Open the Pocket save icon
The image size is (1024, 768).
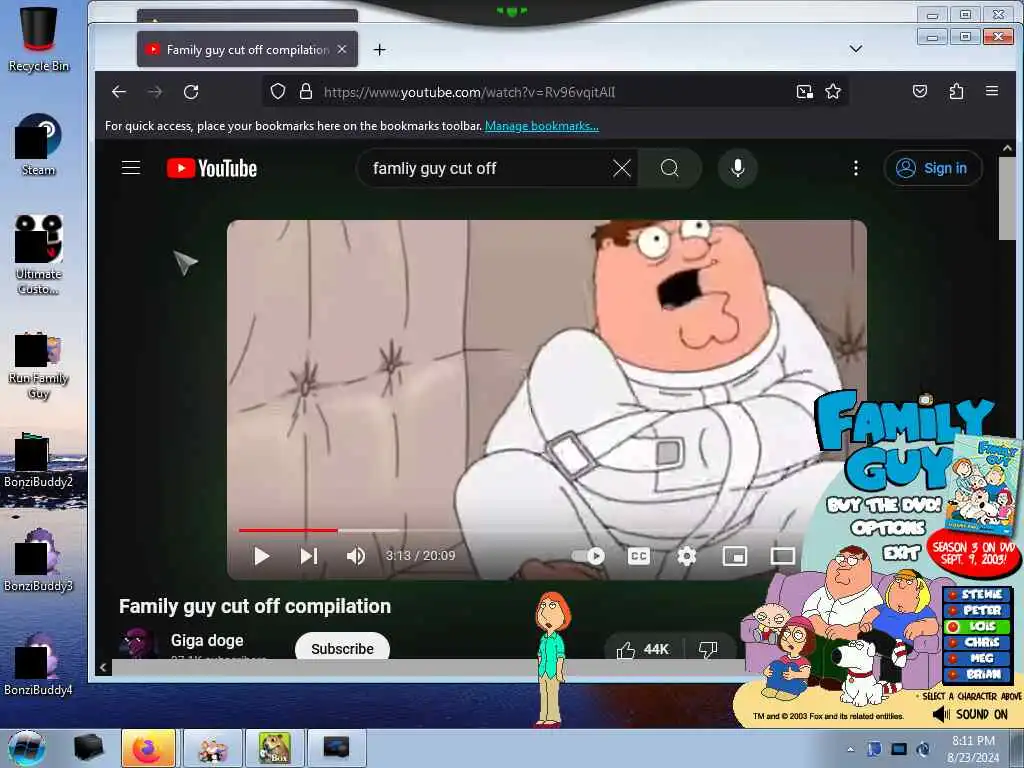[920, 91]
